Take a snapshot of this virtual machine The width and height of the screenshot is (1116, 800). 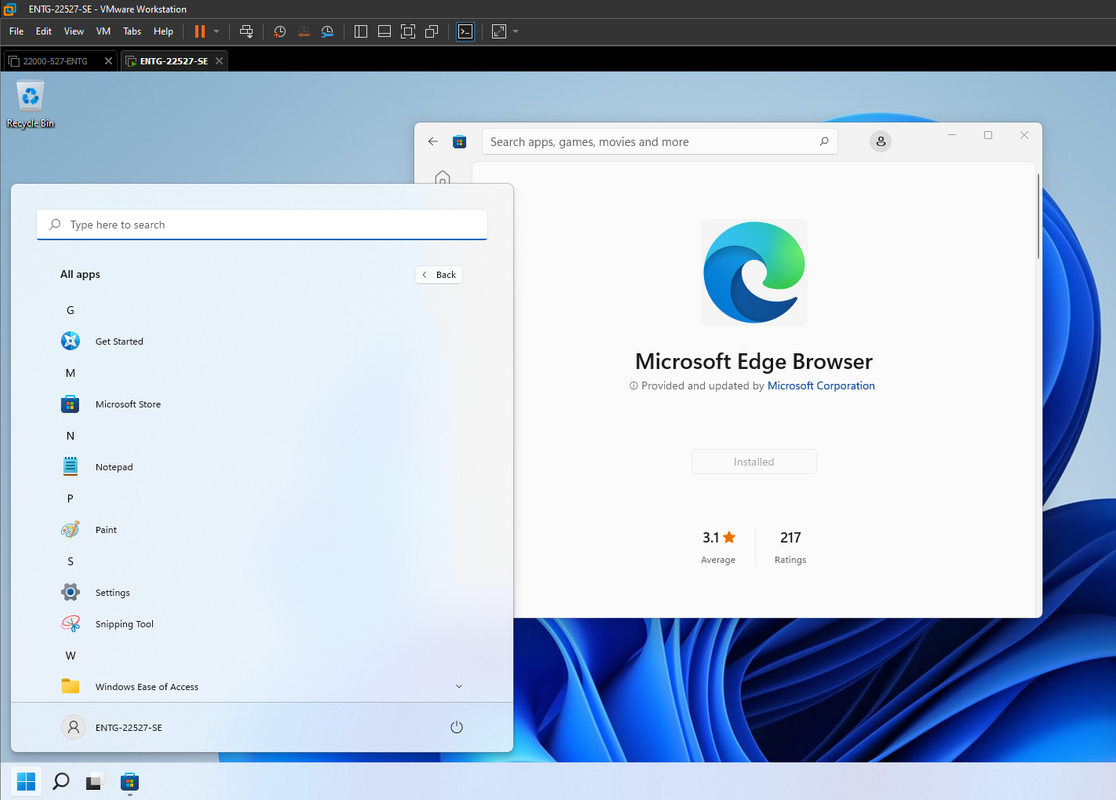(x=280, y=31)
